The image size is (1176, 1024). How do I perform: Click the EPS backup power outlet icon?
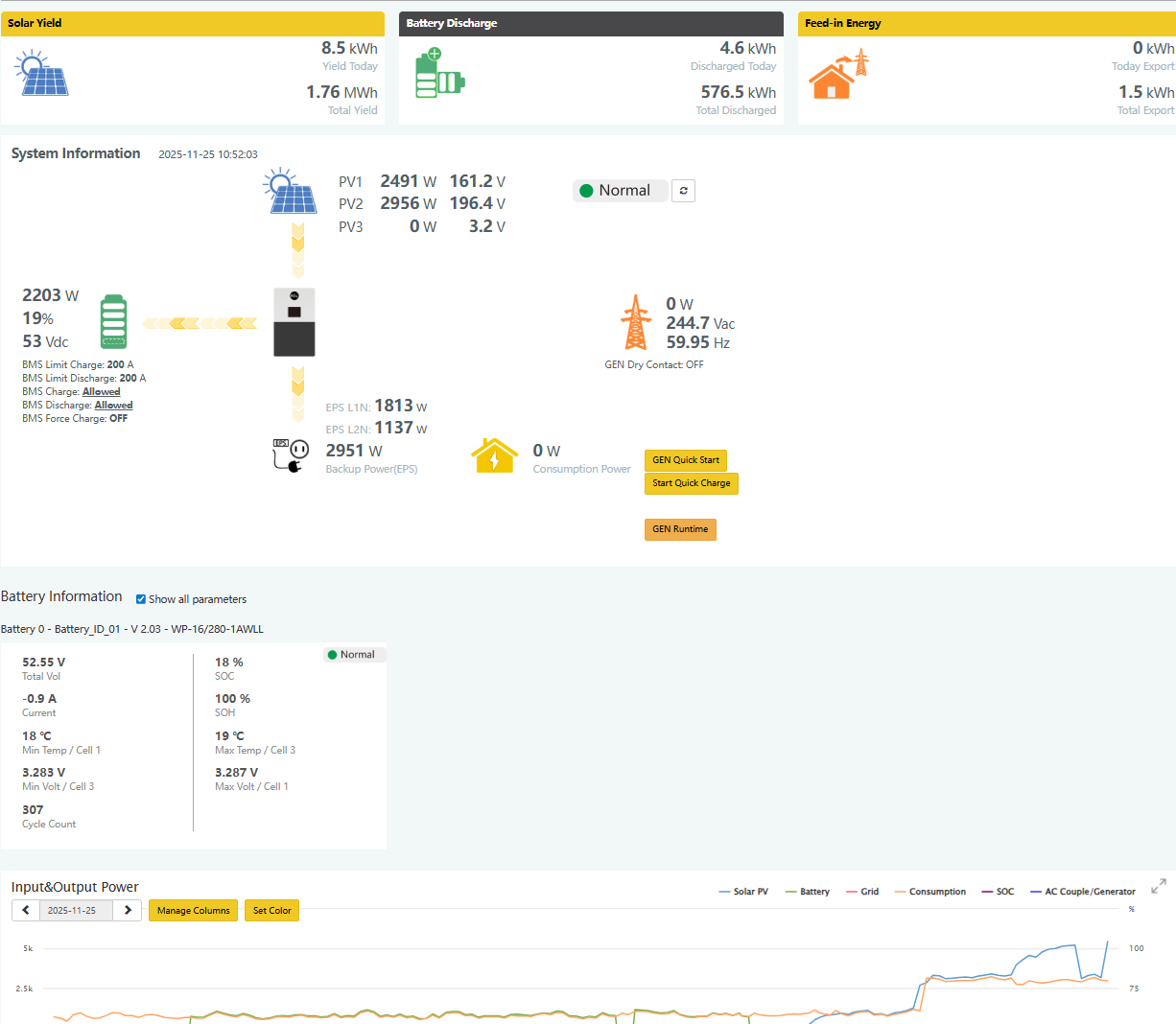(x=291, y=455)
